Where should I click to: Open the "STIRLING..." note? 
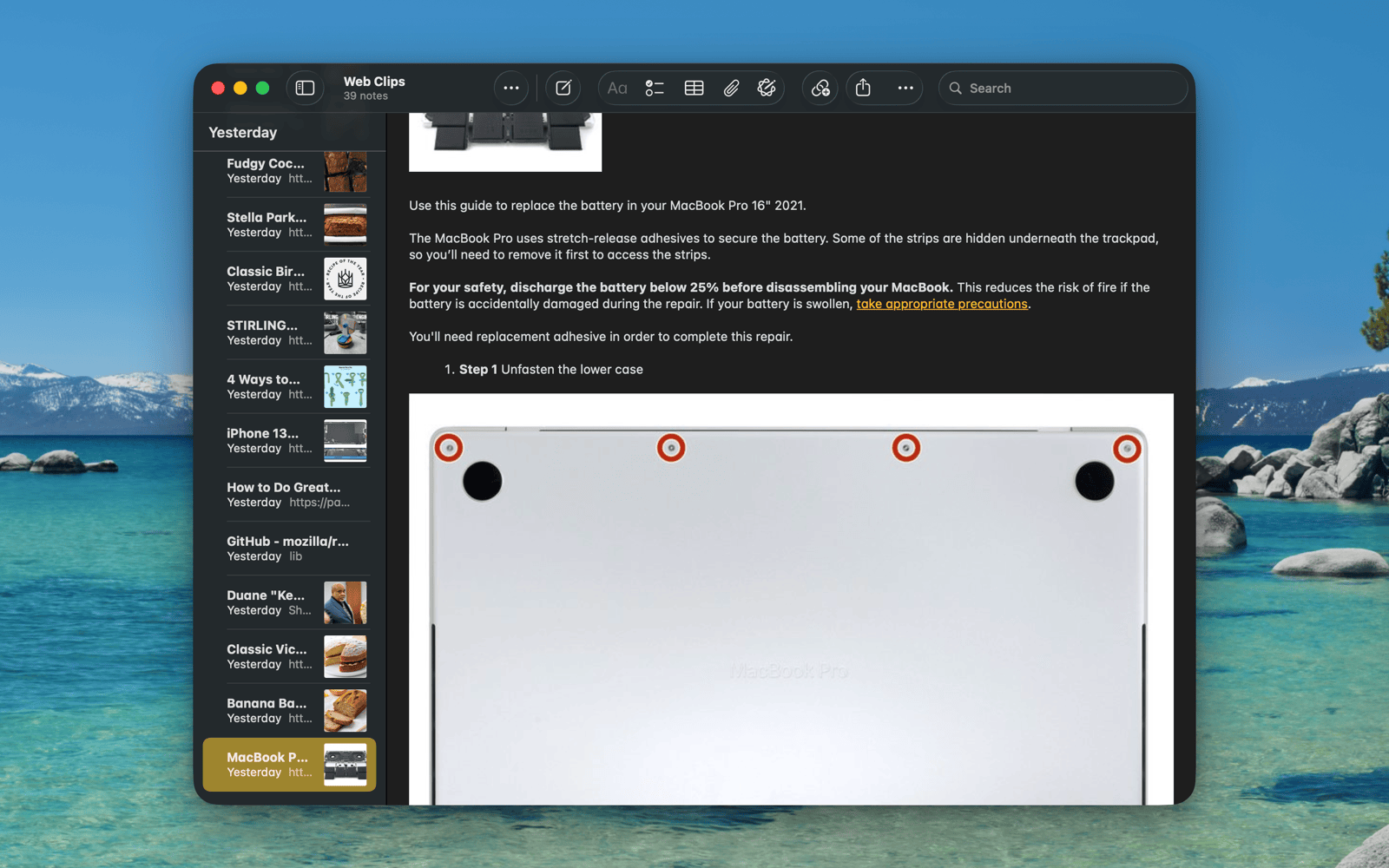pos(289,332)
